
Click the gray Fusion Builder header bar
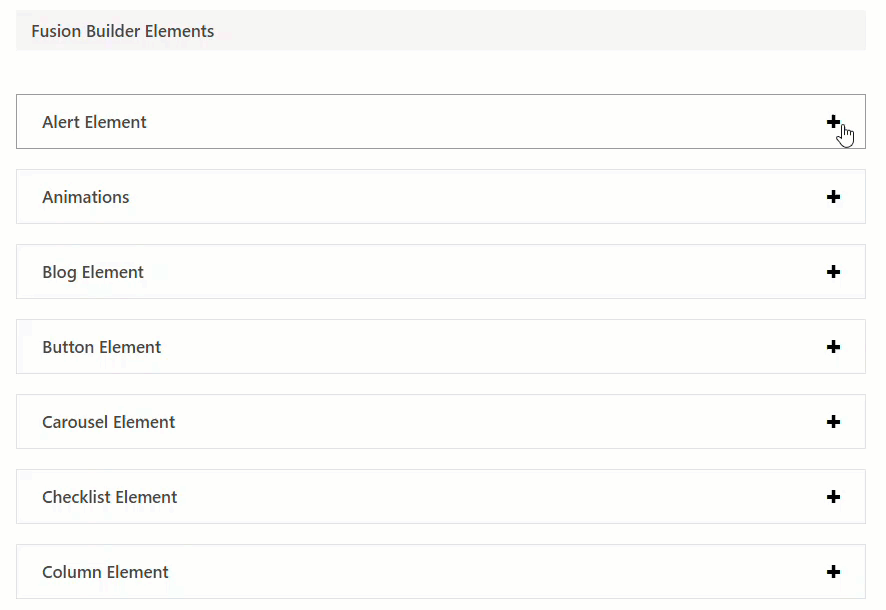[441, 30]
